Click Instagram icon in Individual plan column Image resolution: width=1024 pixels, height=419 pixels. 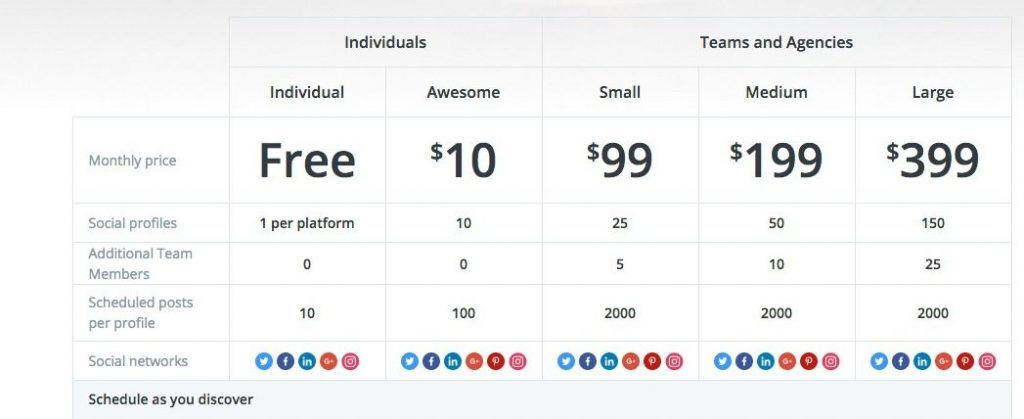(x=350, y=361)
